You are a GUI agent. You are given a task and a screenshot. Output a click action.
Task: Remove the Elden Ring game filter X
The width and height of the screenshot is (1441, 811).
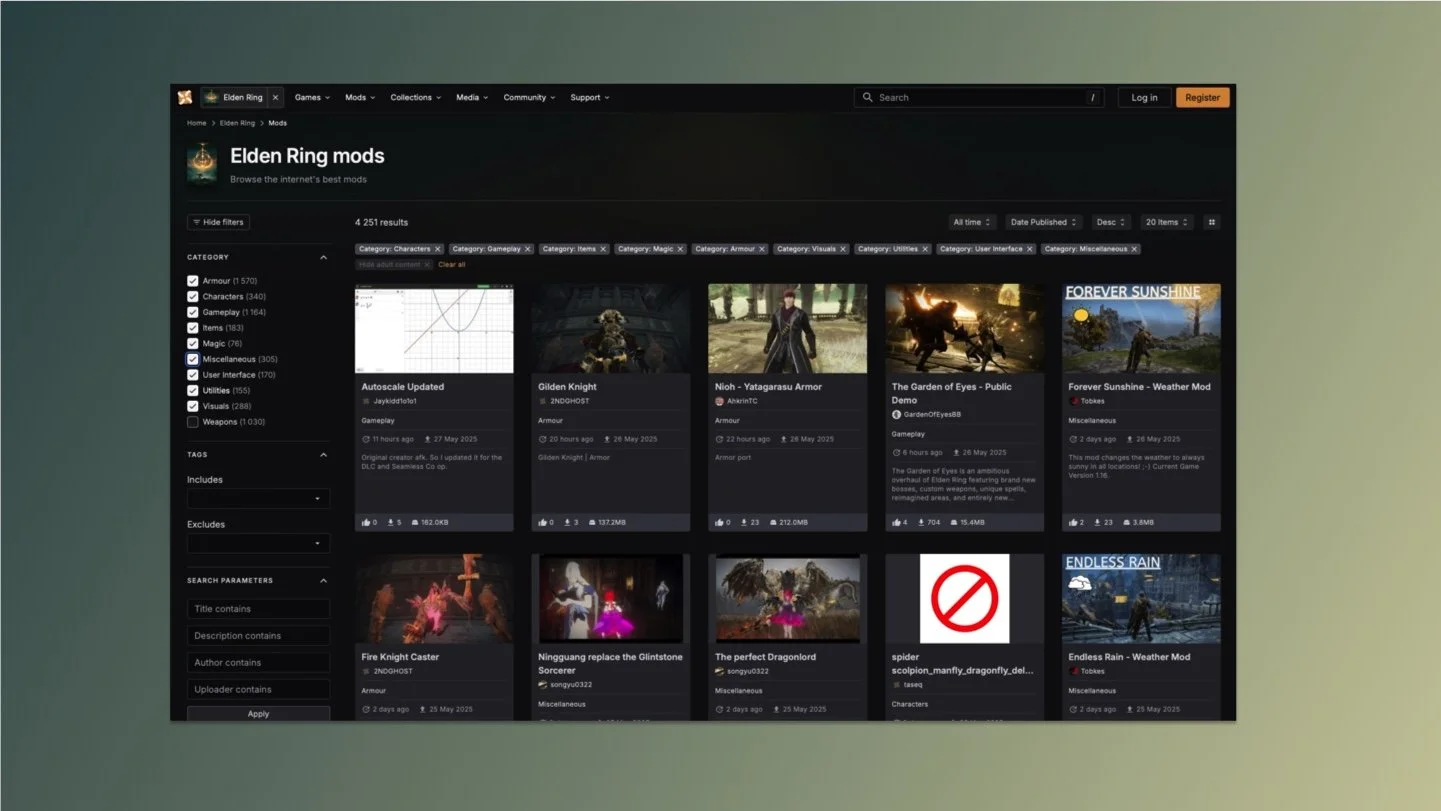tap(275, 97)
